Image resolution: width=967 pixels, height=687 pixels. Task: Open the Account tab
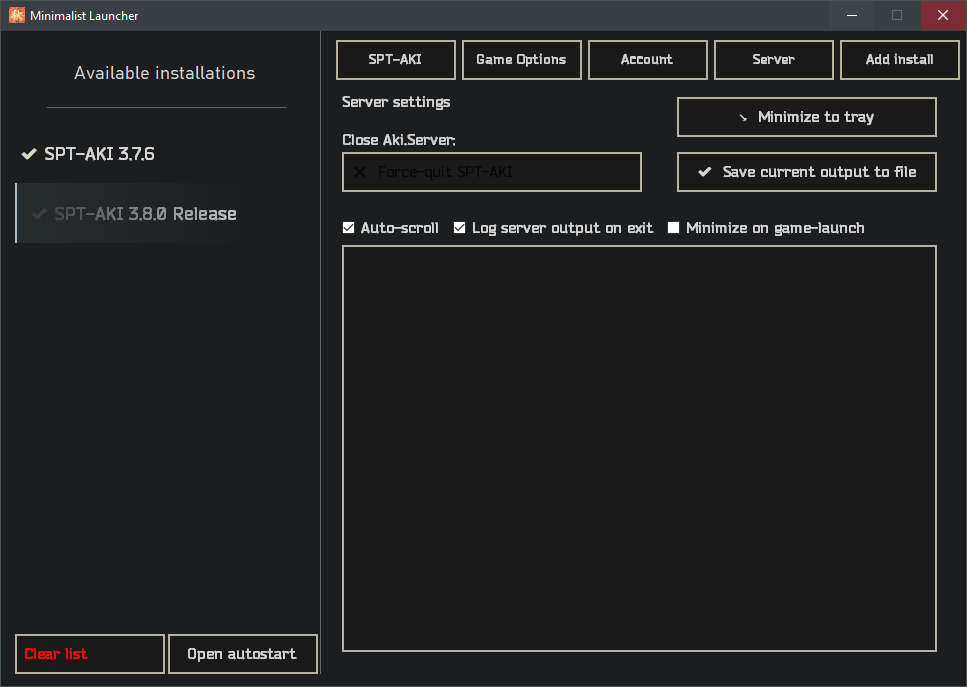coord(648,60)
